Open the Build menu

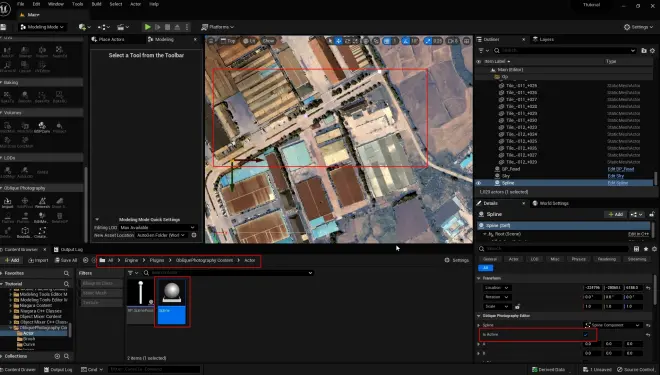[x=96, y=4]
